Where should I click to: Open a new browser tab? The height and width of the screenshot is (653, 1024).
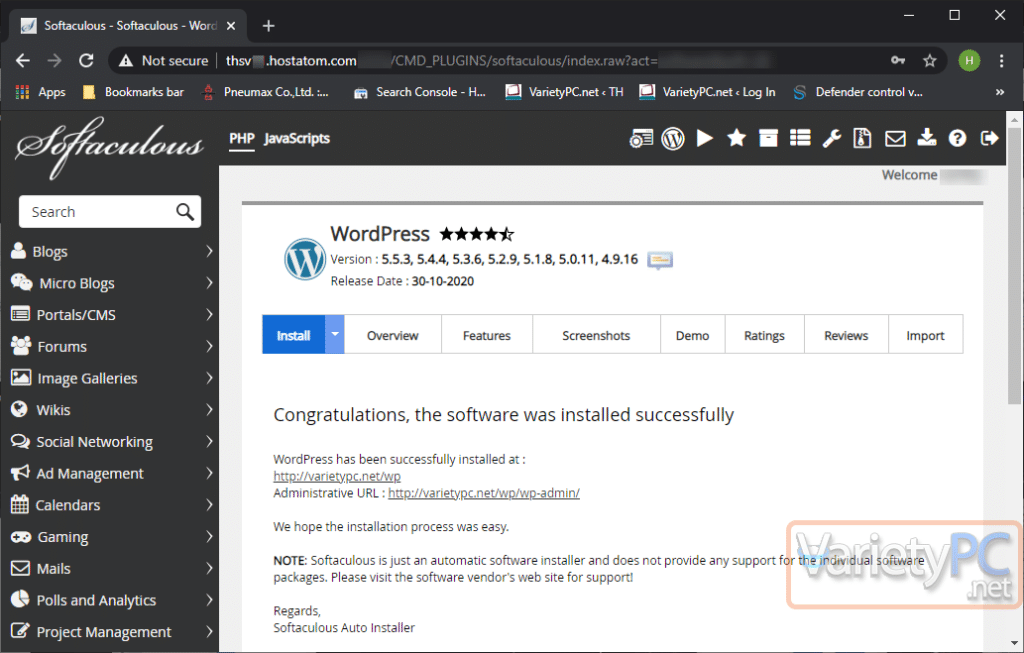[x=268, y=25]
